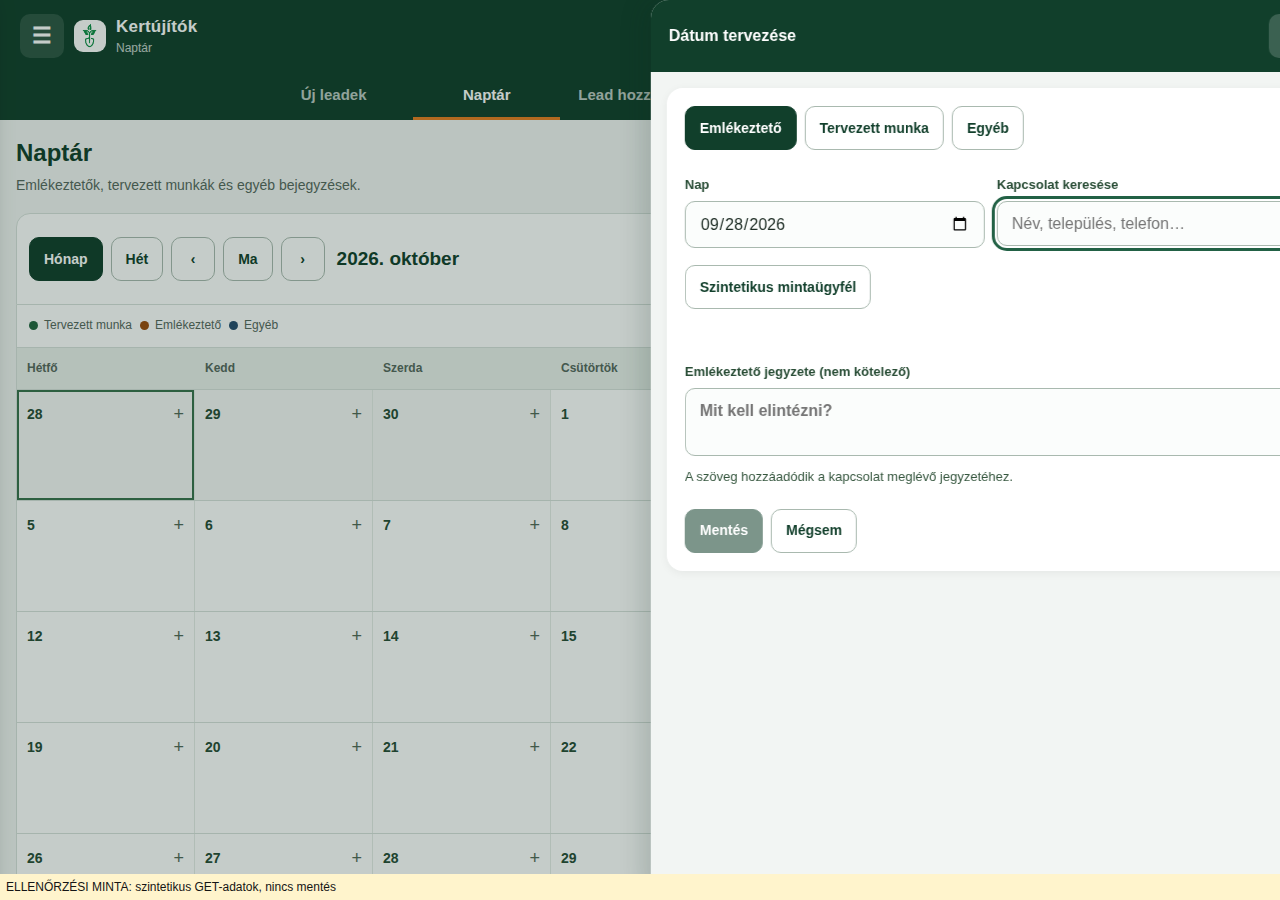The image size is (1280, 900).
Task: Click the Dátum tervezése panel title
Action: tap(732, 36)
